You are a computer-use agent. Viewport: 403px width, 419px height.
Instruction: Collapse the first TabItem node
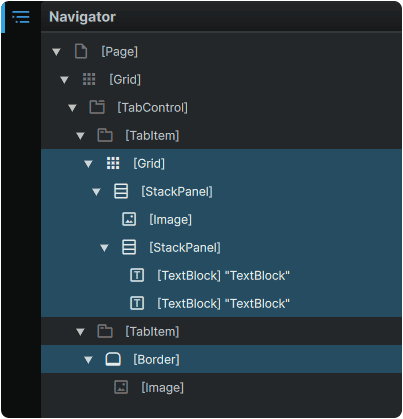80,136
